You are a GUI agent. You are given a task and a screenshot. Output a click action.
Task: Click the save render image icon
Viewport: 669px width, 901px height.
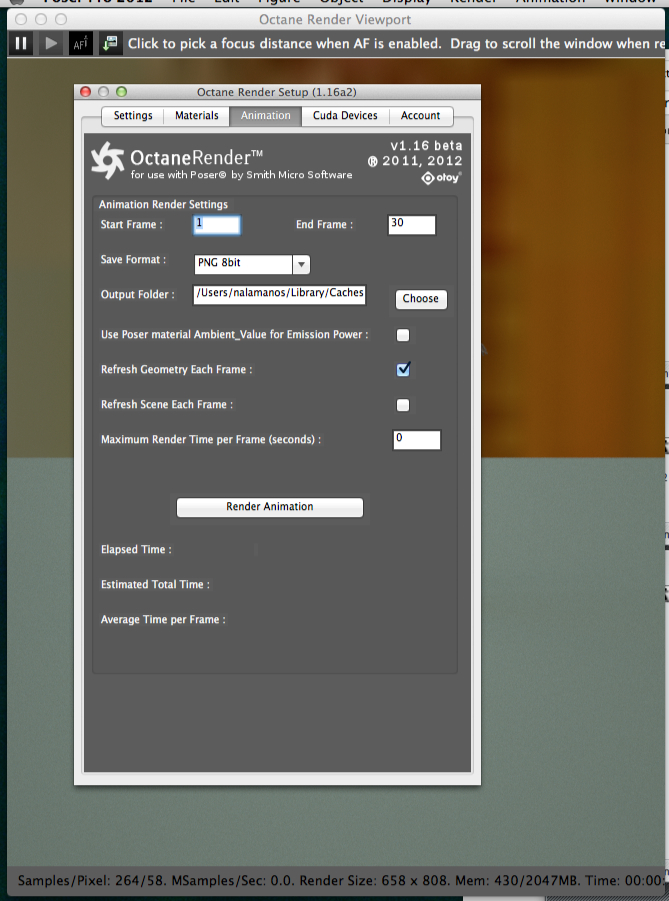tap(110, 44)
